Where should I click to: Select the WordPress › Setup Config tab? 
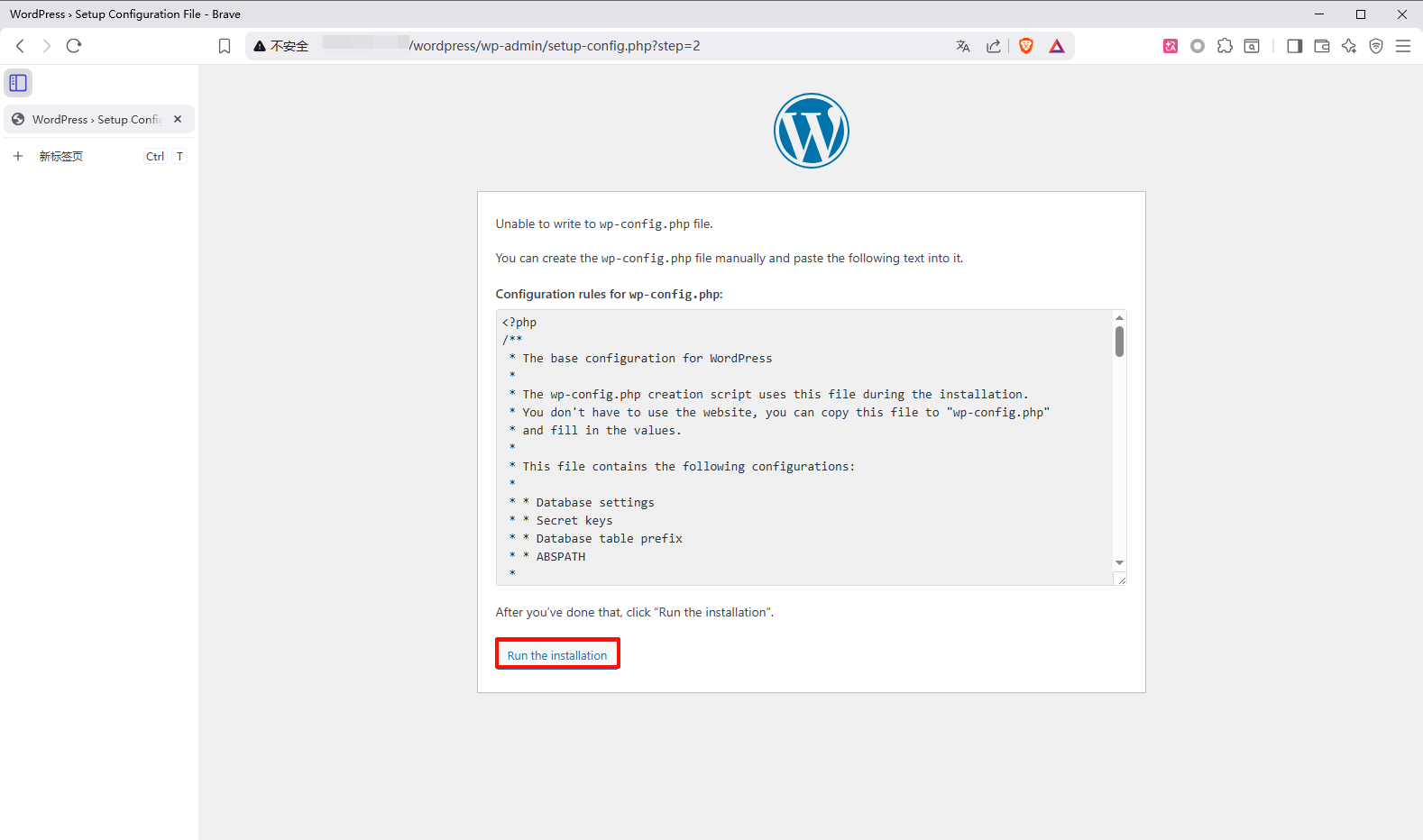point(99,119)
